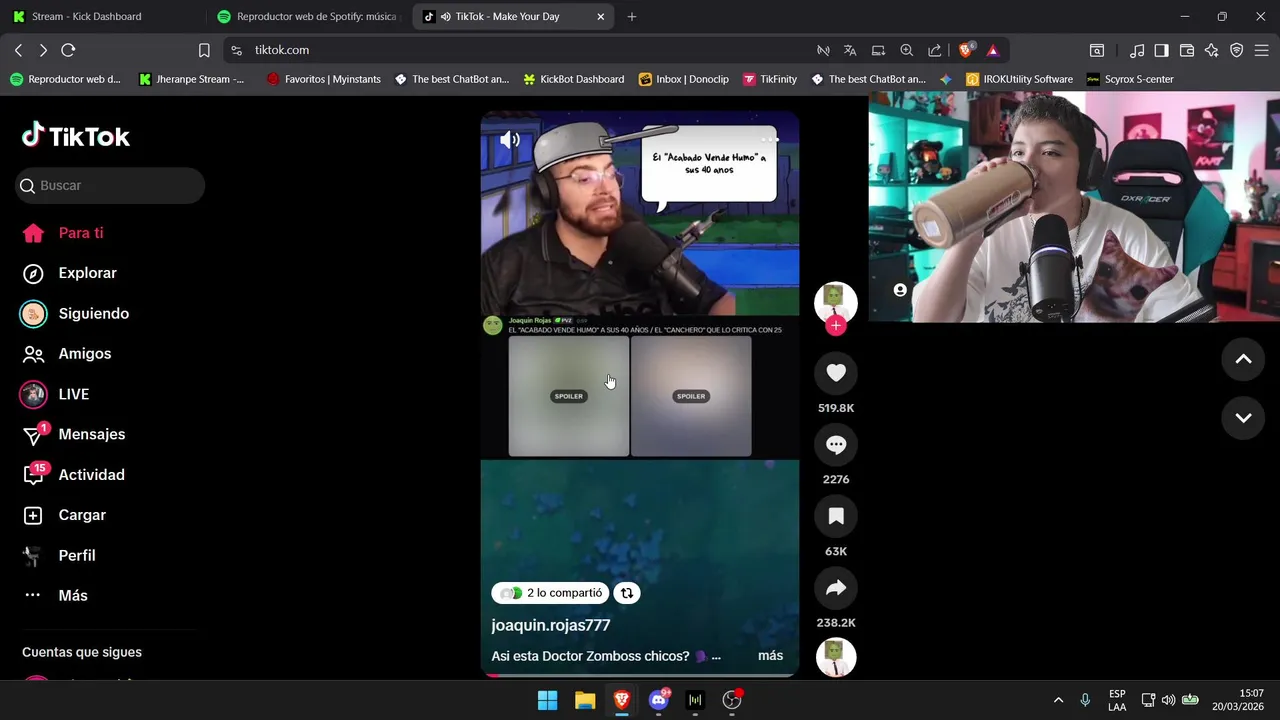Expand video caption with 'más'
Image resolution: width=1280 pixels, height=720 pixels.
[x=770, y=656]
